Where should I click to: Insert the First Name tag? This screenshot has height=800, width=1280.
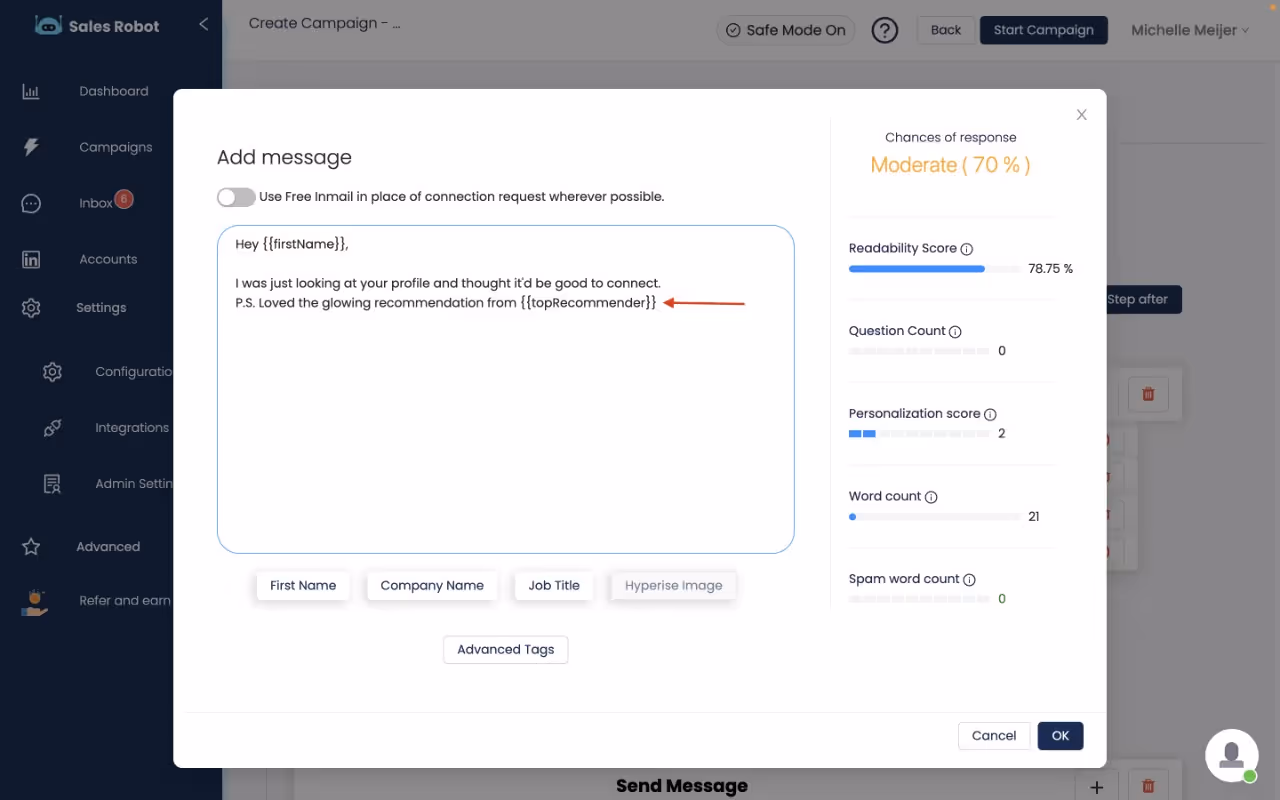(302, 585)
